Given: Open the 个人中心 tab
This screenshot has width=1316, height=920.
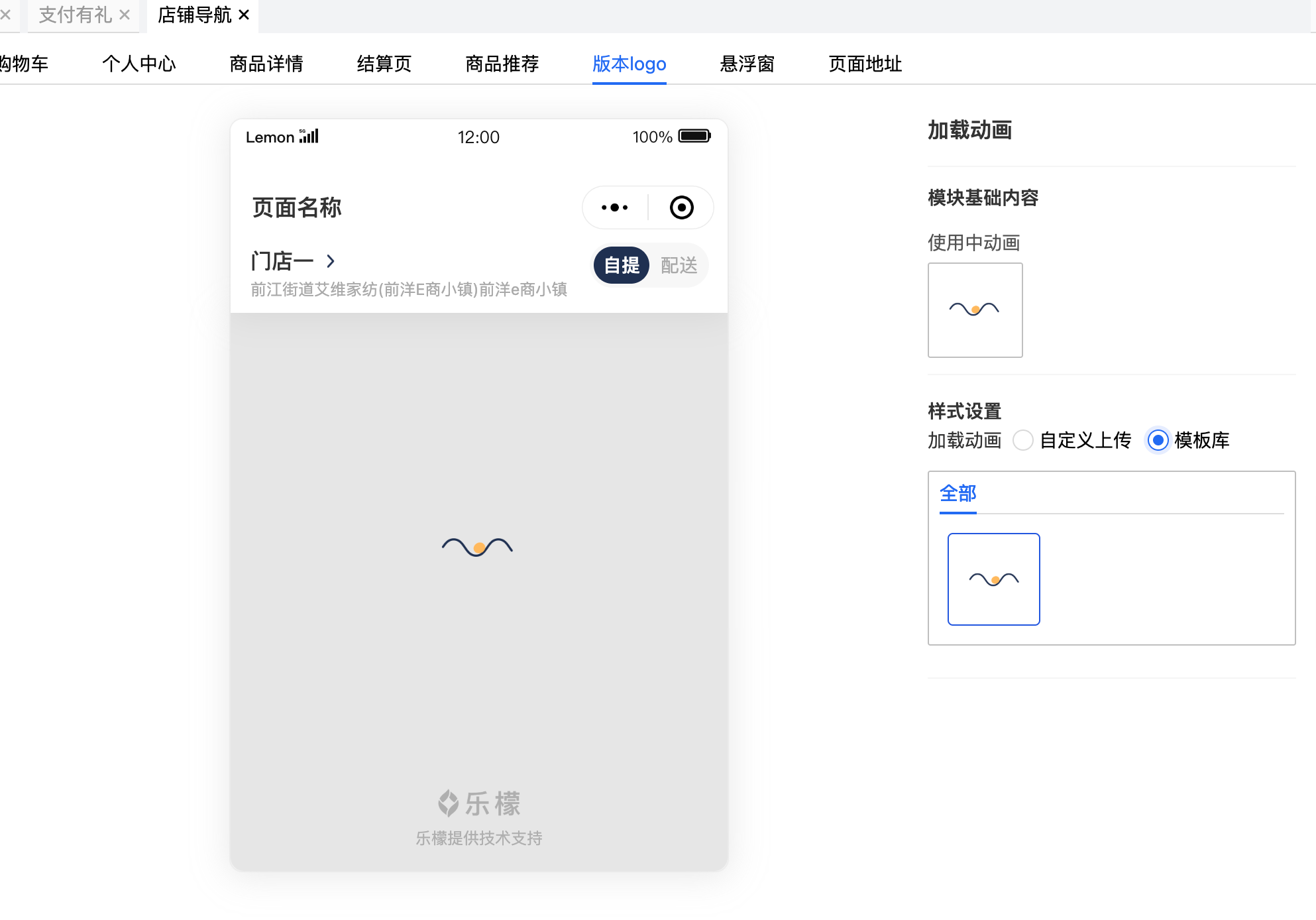Looking at the screenshot, I should click(138, 64).
